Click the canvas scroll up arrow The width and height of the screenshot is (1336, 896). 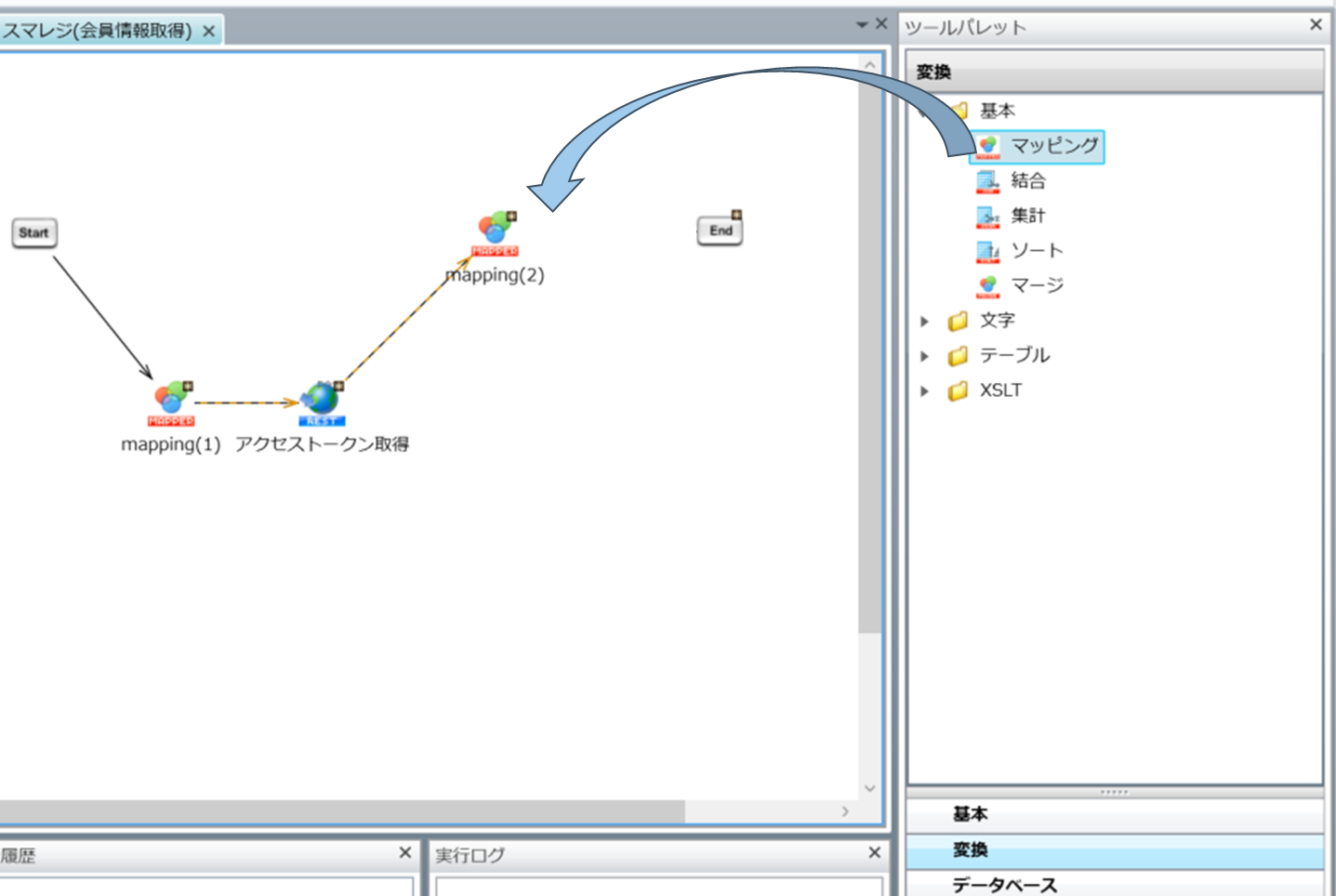tap(869, 65)
